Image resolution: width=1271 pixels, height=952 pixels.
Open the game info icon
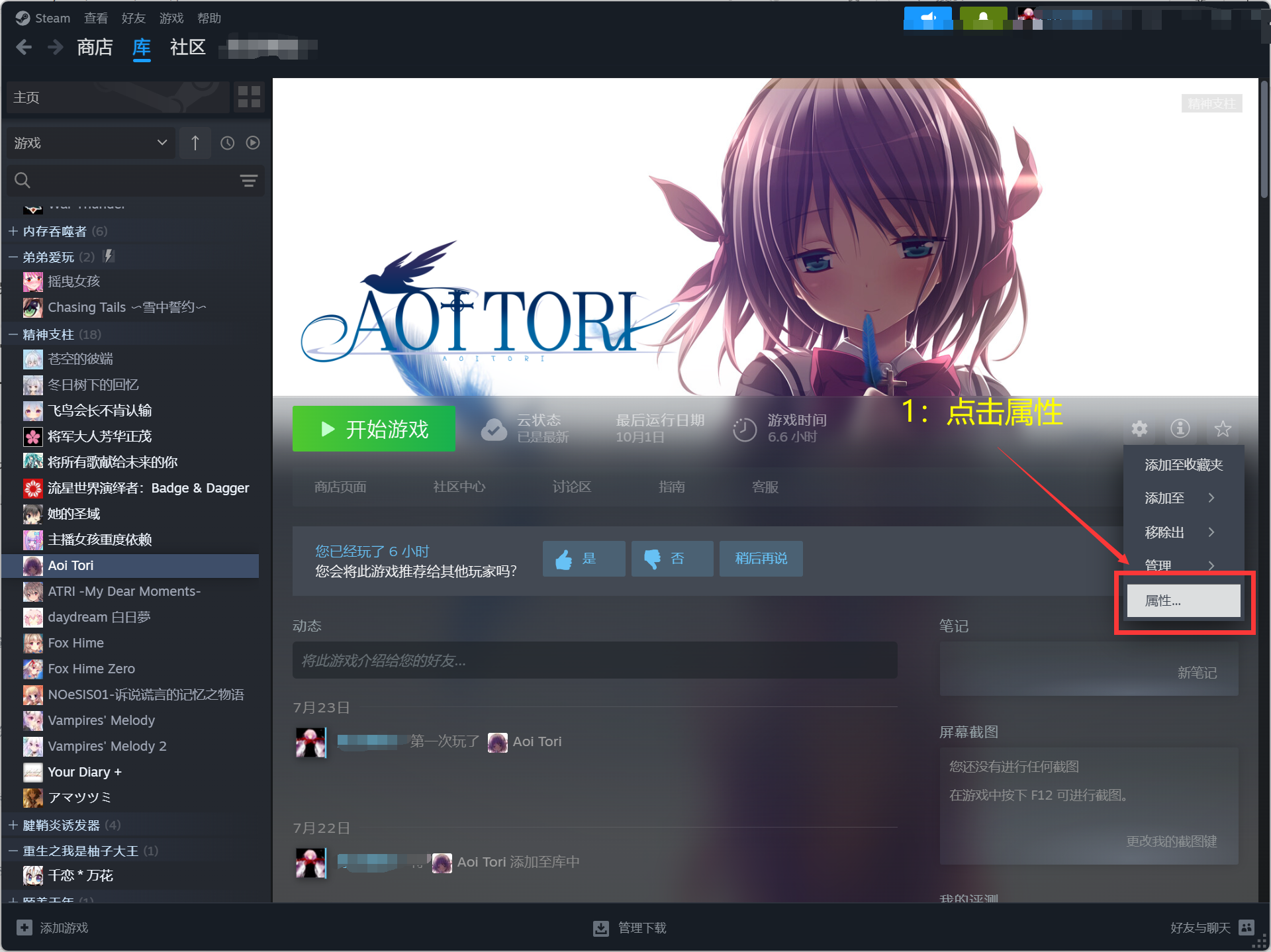1180,428
